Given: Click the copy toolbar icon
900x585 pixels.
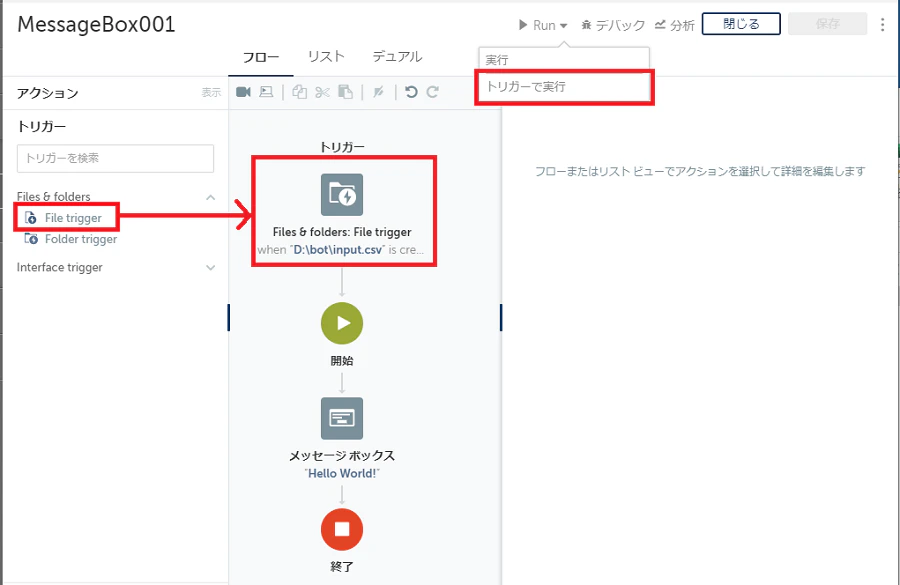Looking at the screenshot, I should 300,92.
